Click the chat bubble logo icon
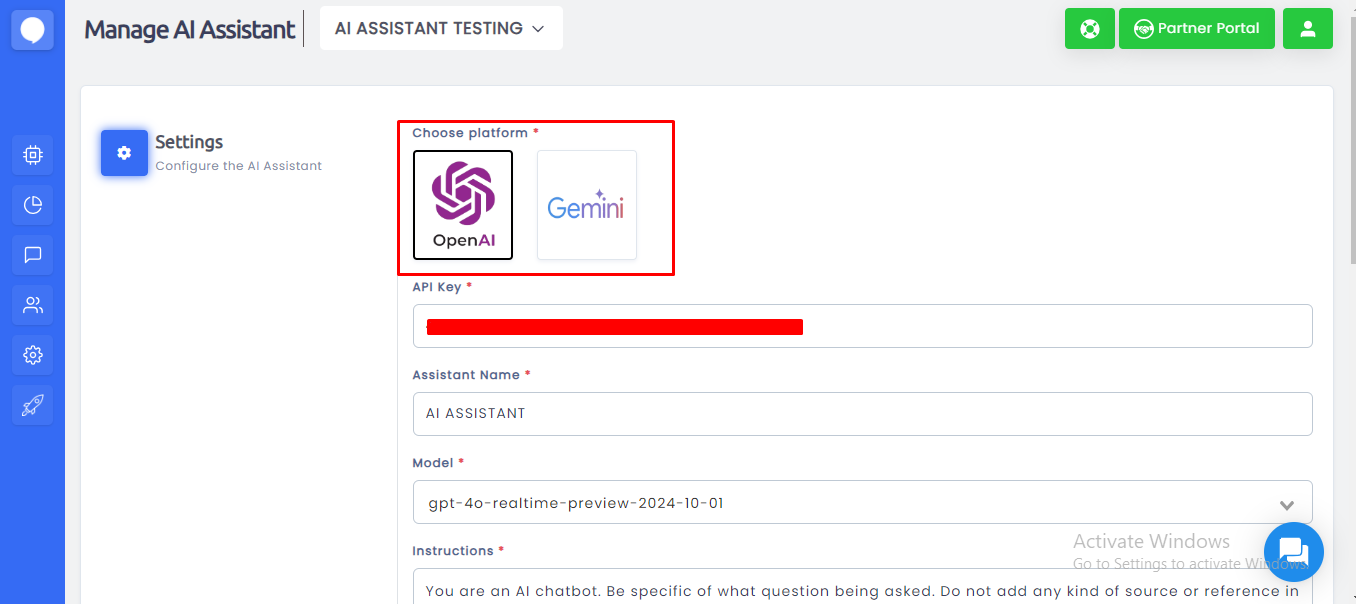This screenshot has width=1356, height=604. [32, 29]
